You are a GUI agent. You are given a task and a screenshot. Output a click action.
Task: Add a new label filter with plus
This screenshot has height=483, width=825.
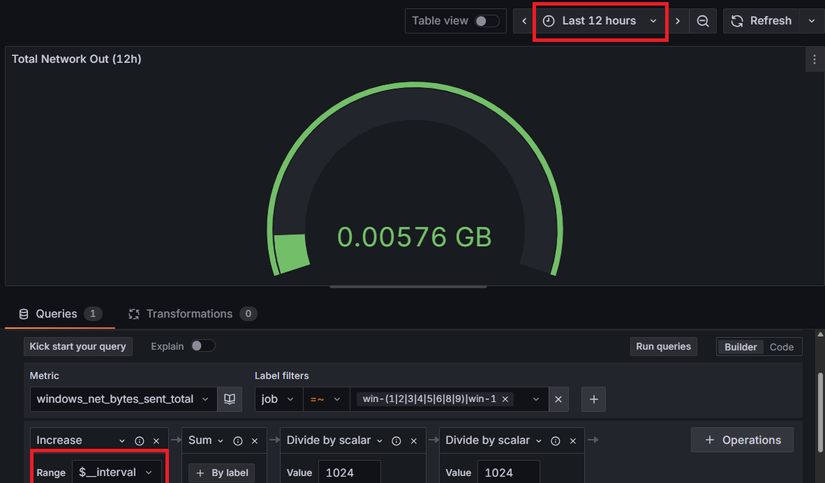tap(593, 399)
